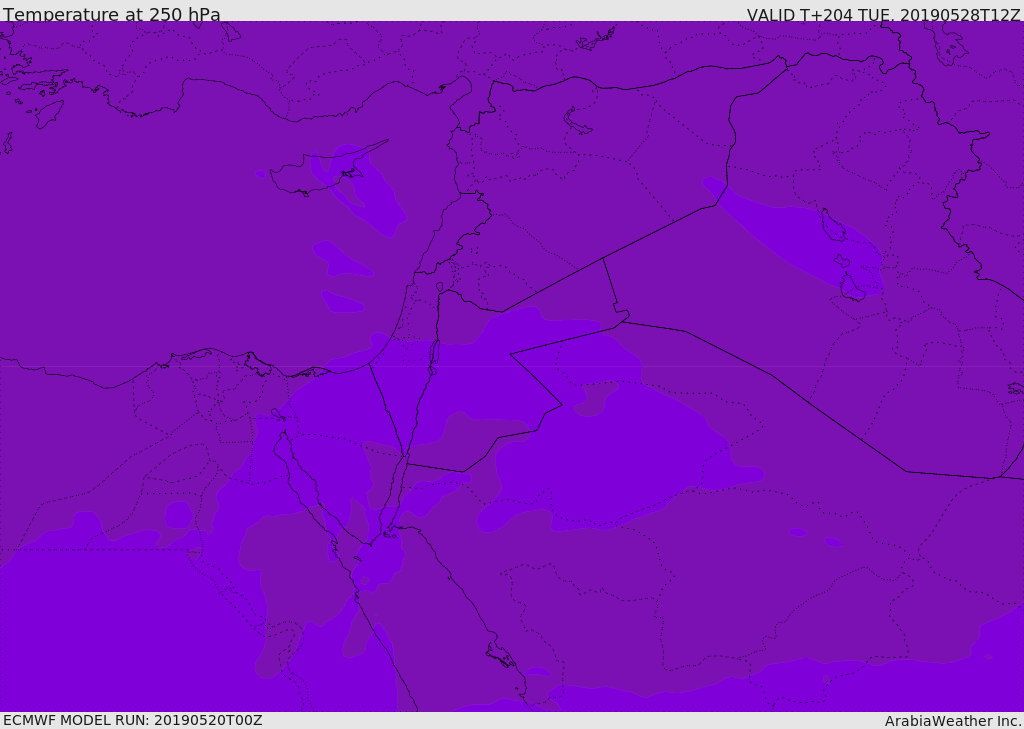Click the 'ECMWF MODEL RUN: 20190520T00Z' text
Screen dimensions: 1024x729
(133, 720)
